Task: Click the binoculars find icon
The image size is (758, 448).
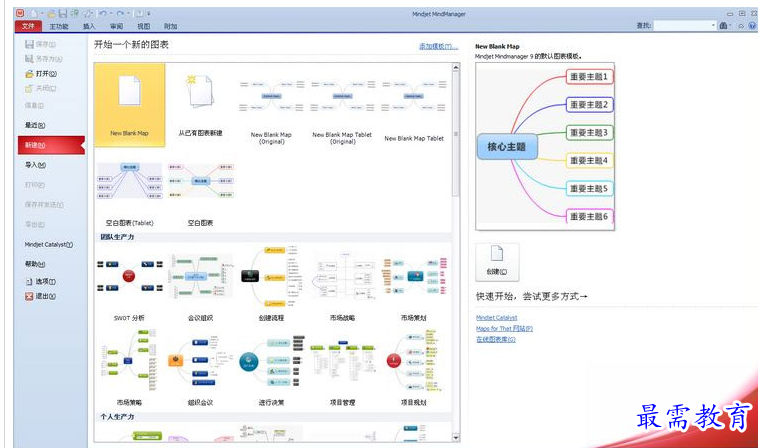Action: pos(723,26)
